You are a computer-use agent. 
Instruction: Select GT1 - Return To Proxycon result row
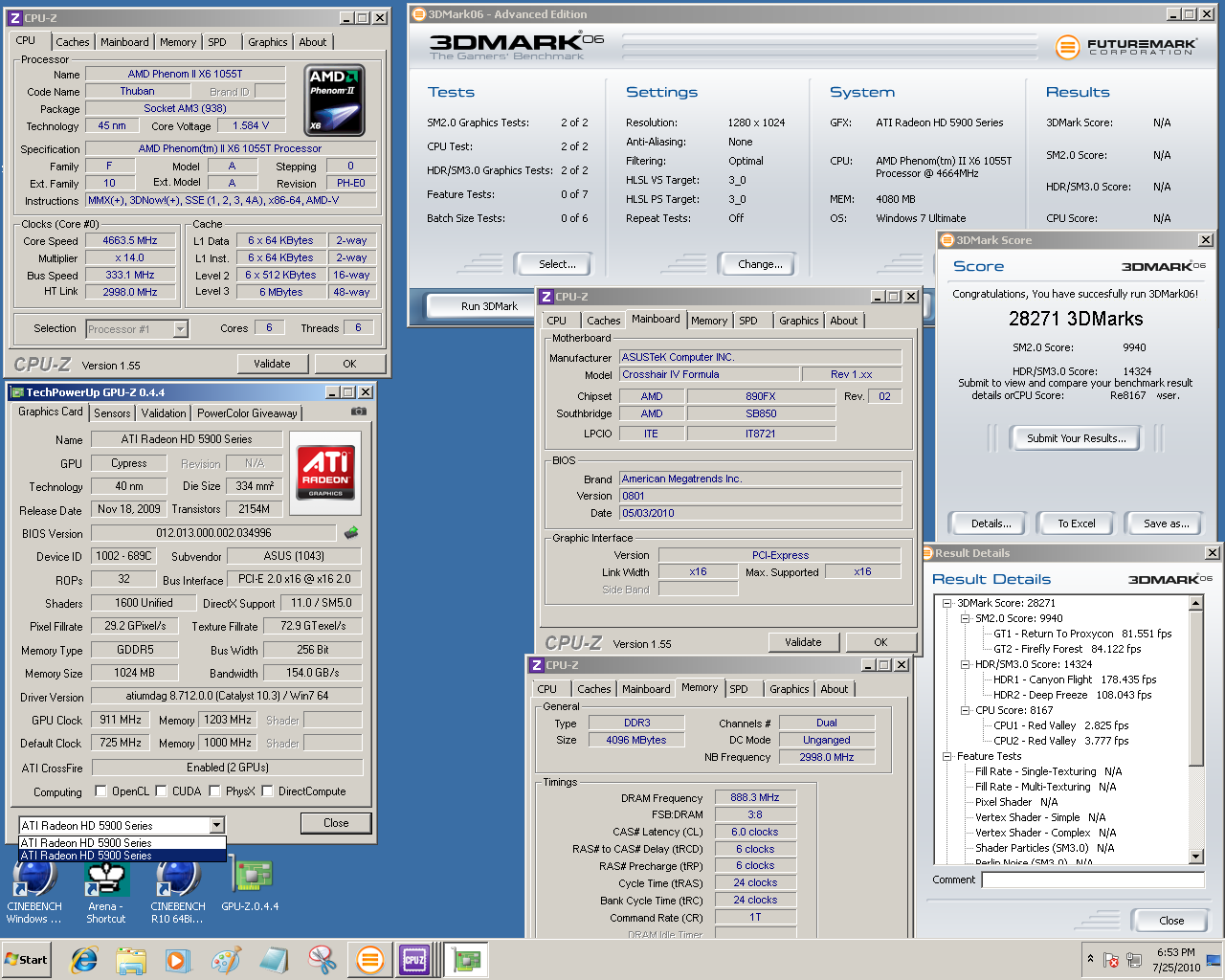pyautogui.click(x=1082, y=634)
